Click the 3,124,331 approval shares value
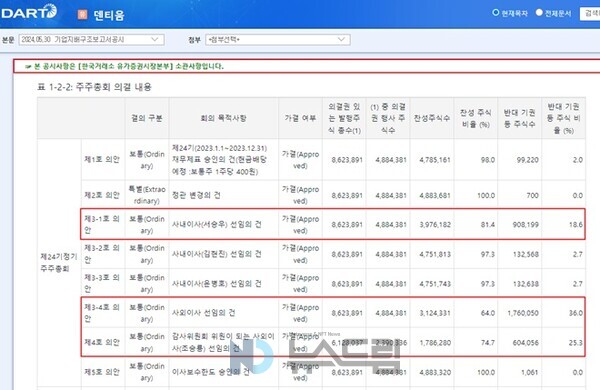Screen dimensions: 600x390 pyautogui.click(x=435, y=313)
